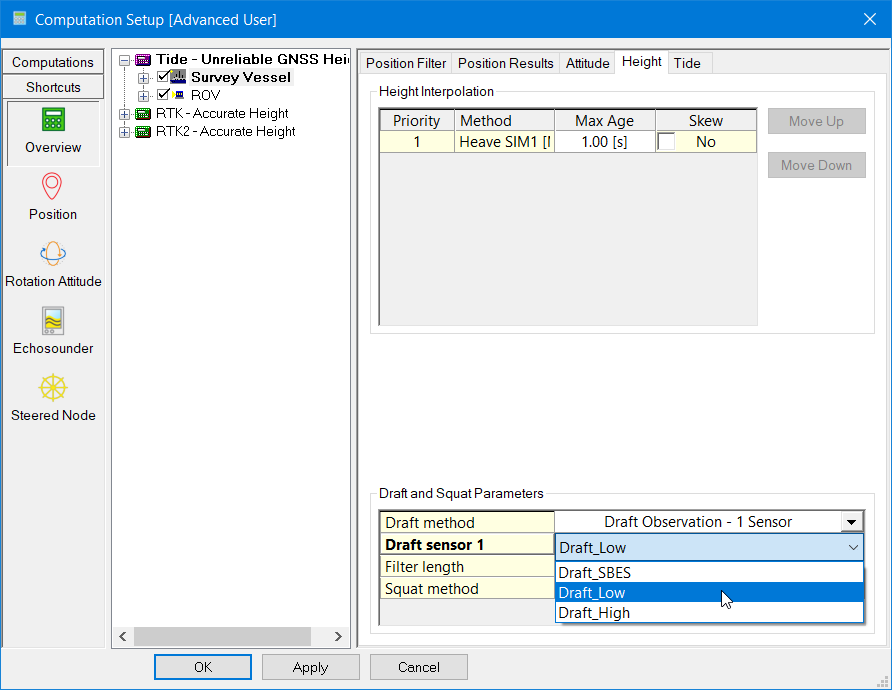Select the Survey Vessel tree icon
The height and width of the screenshot is (690, 892).
click(179, 77)
